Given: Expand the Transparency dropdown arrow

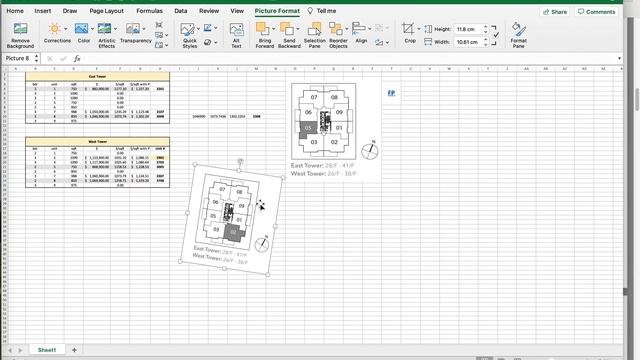Looking at the screenshot, I should point(144,29).
